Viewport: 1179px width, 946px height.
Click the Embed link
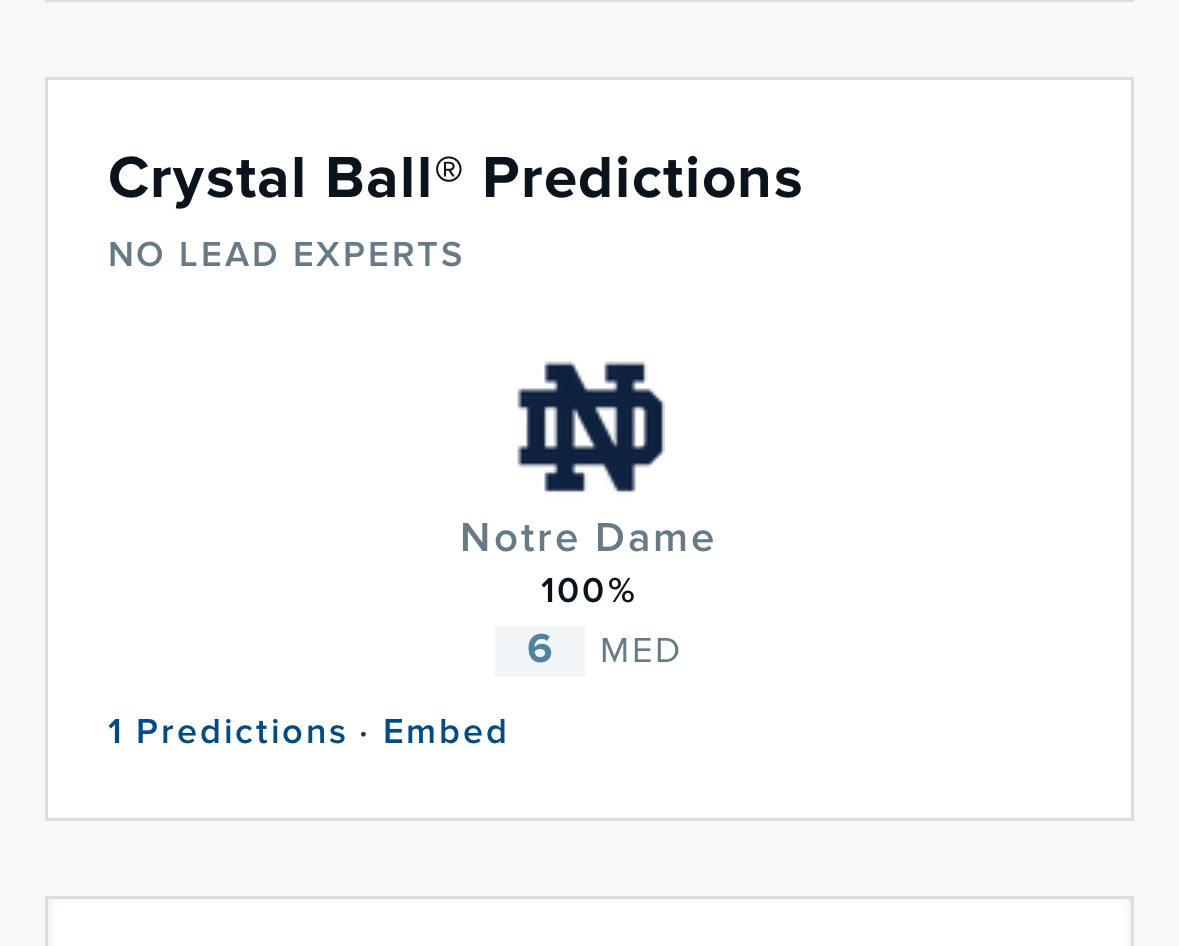[445, 732]
